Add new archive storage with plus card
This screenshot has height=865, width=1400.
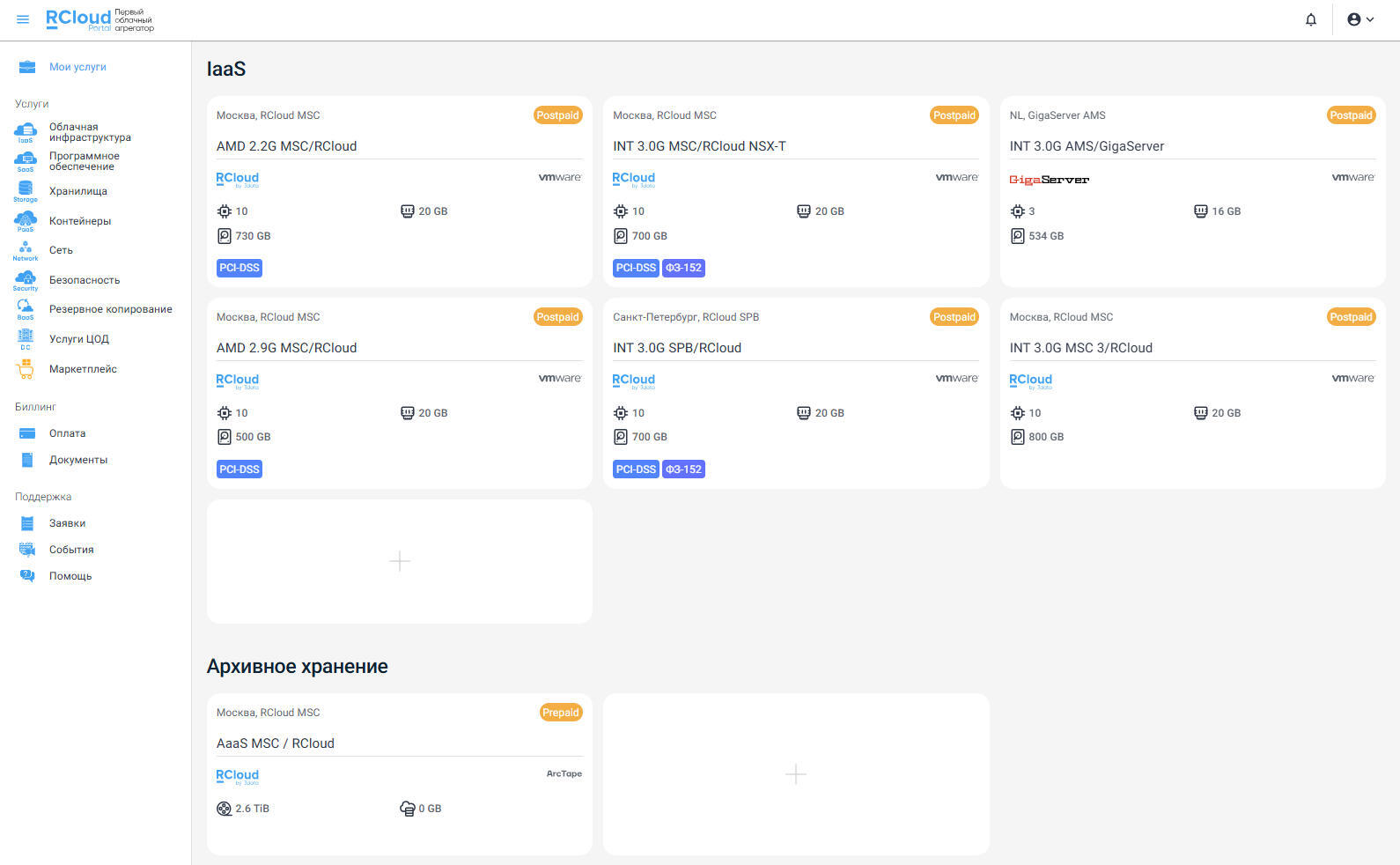tap(795, 773)
